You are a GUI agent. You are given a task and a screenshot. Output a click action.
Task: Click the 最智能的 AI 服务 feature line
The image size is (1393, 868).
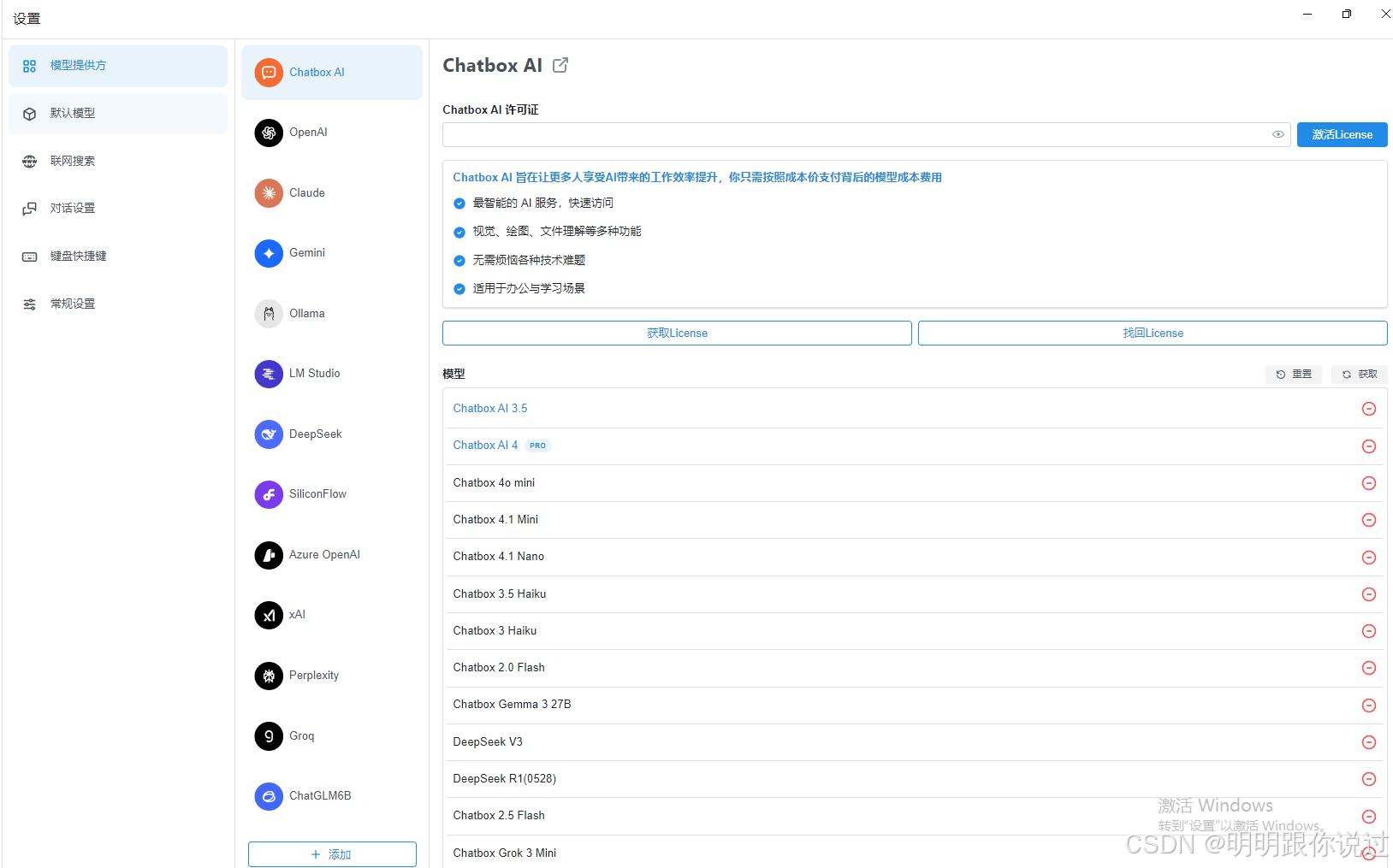[542, 204]
